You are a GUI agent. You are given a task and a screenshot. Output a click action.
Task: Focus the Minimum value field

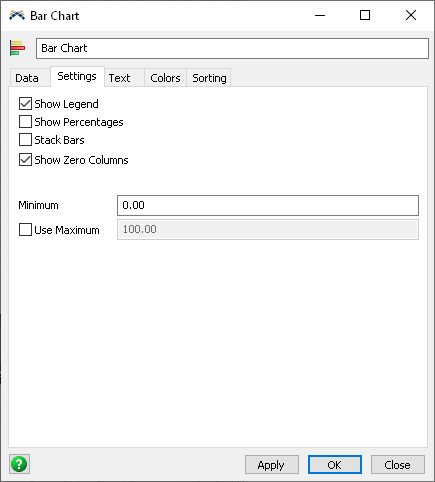268,205
